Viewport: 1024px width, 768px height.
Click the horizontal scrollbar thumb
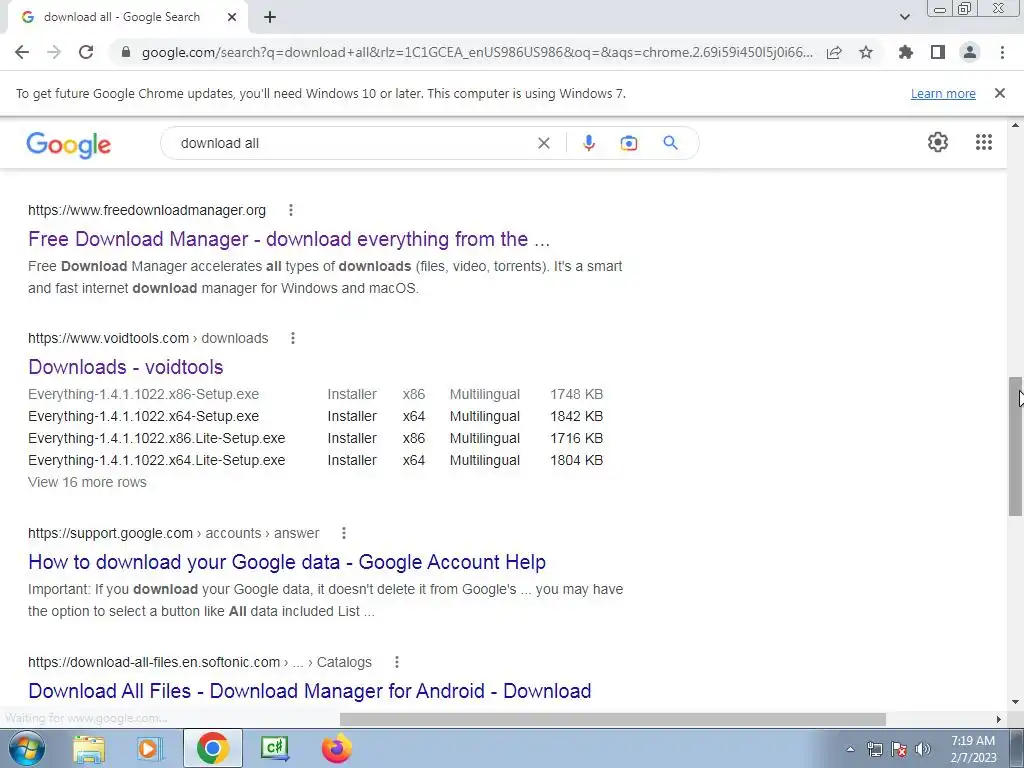[x=613, y=720]
